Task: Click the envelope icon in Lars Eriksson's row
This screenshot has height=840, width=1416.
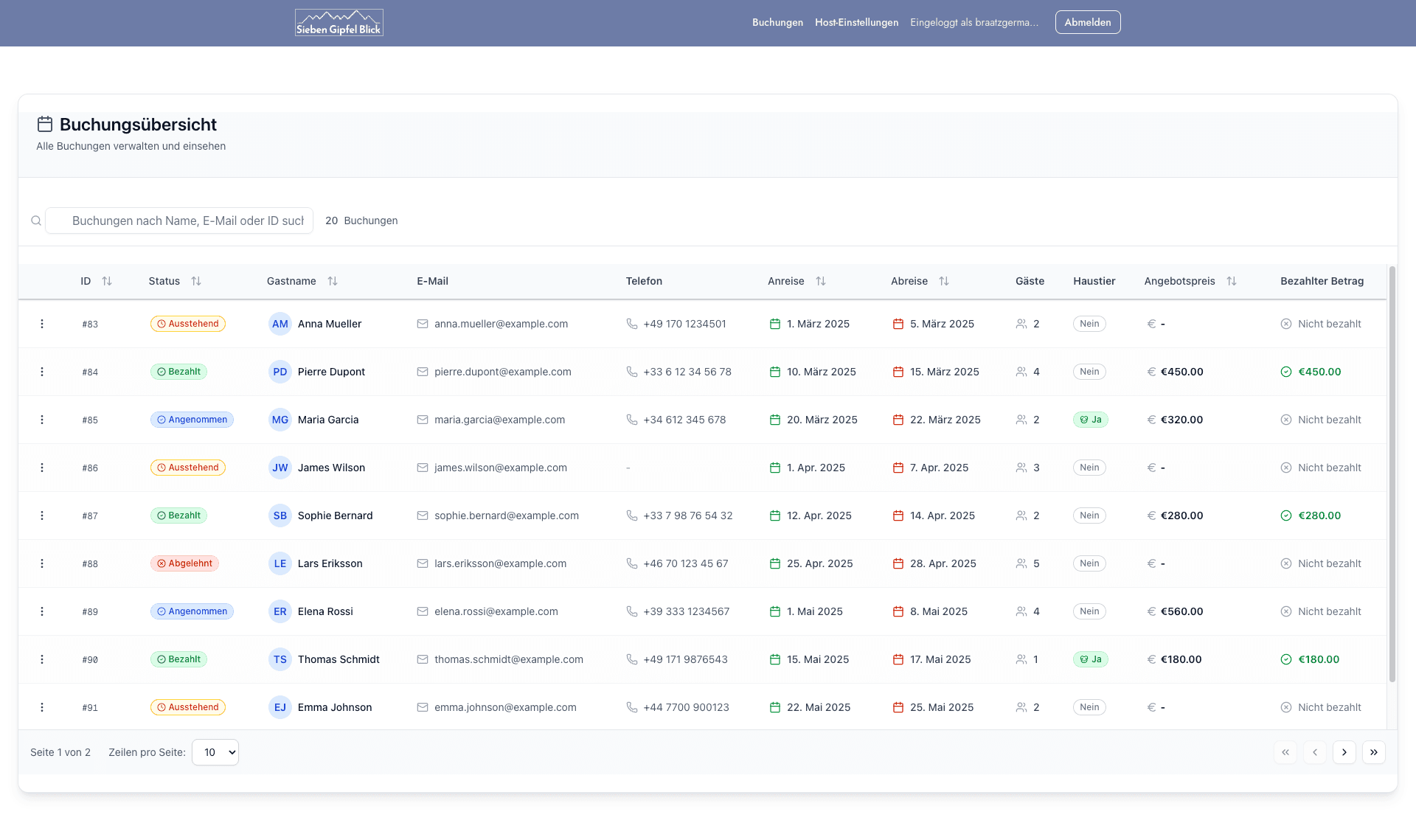Action: [x=422, y=563]
